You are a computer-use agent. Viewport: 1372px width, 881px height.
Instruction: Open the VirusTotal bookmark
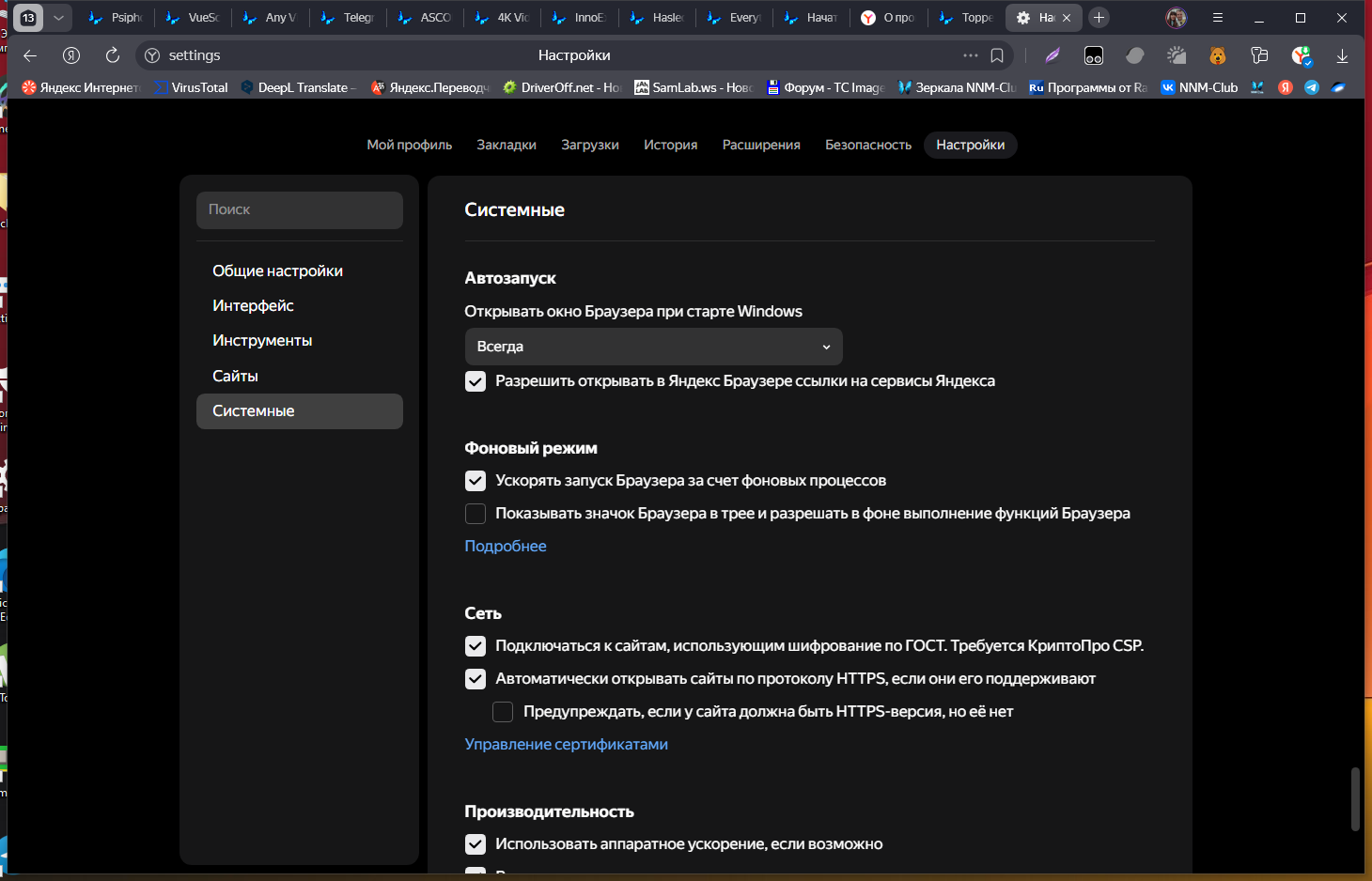click(192, 87)
